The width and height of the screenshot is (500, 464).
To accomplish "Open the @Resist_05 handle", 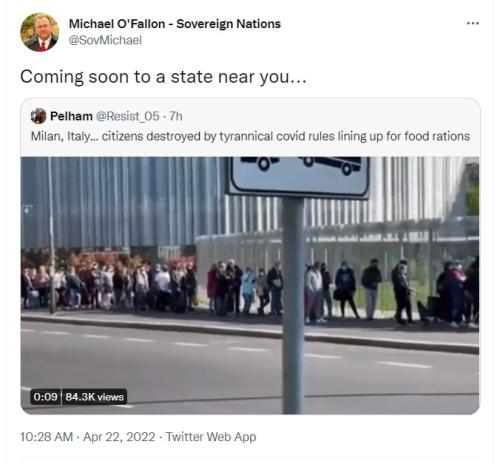I will pyautogui.click(x=128, y=116).
